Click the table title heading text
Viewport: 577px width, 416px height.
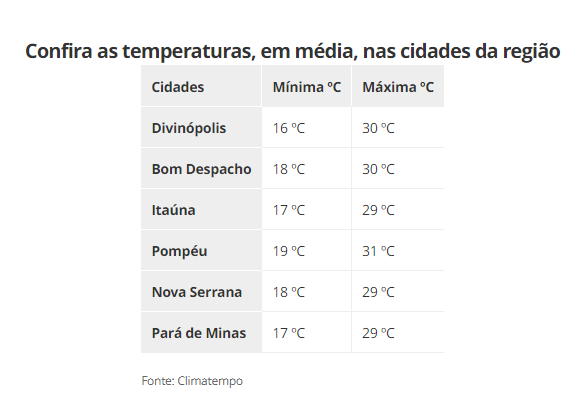pos(293,51)
